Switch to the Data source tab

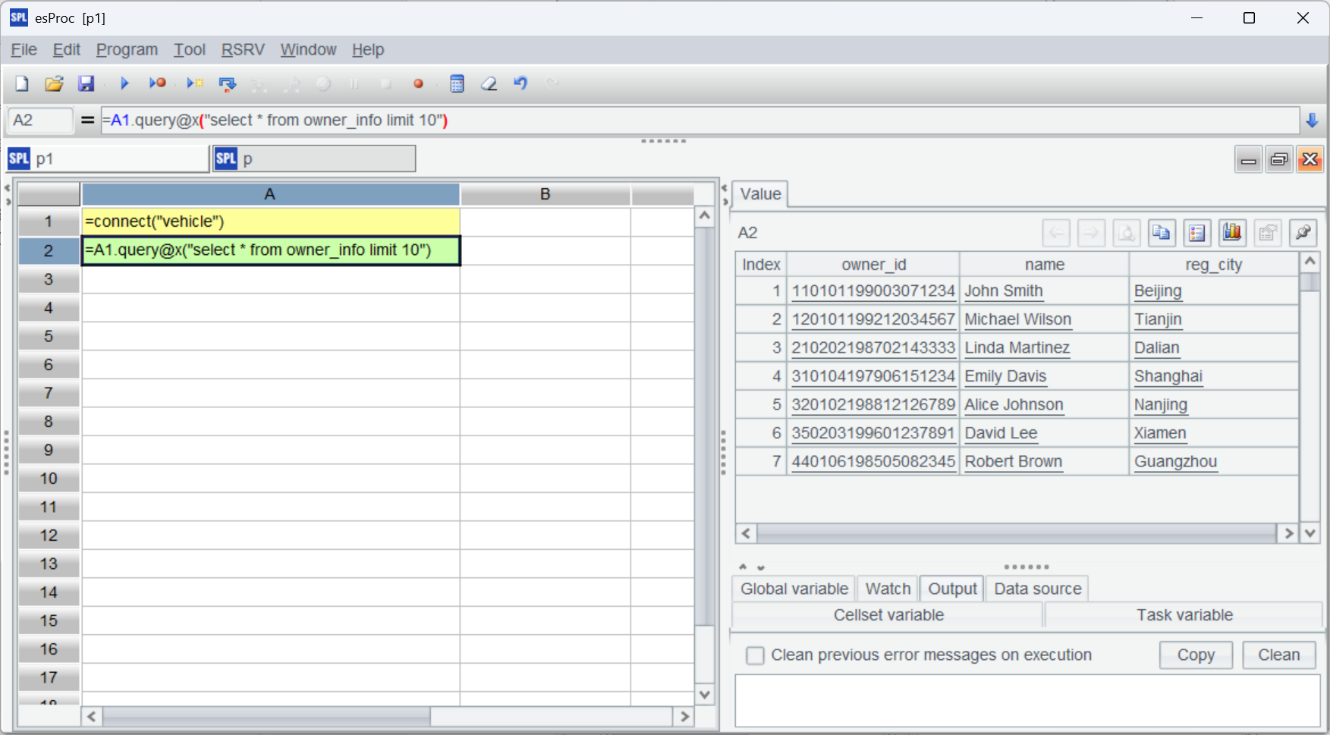coord(1037,589)
